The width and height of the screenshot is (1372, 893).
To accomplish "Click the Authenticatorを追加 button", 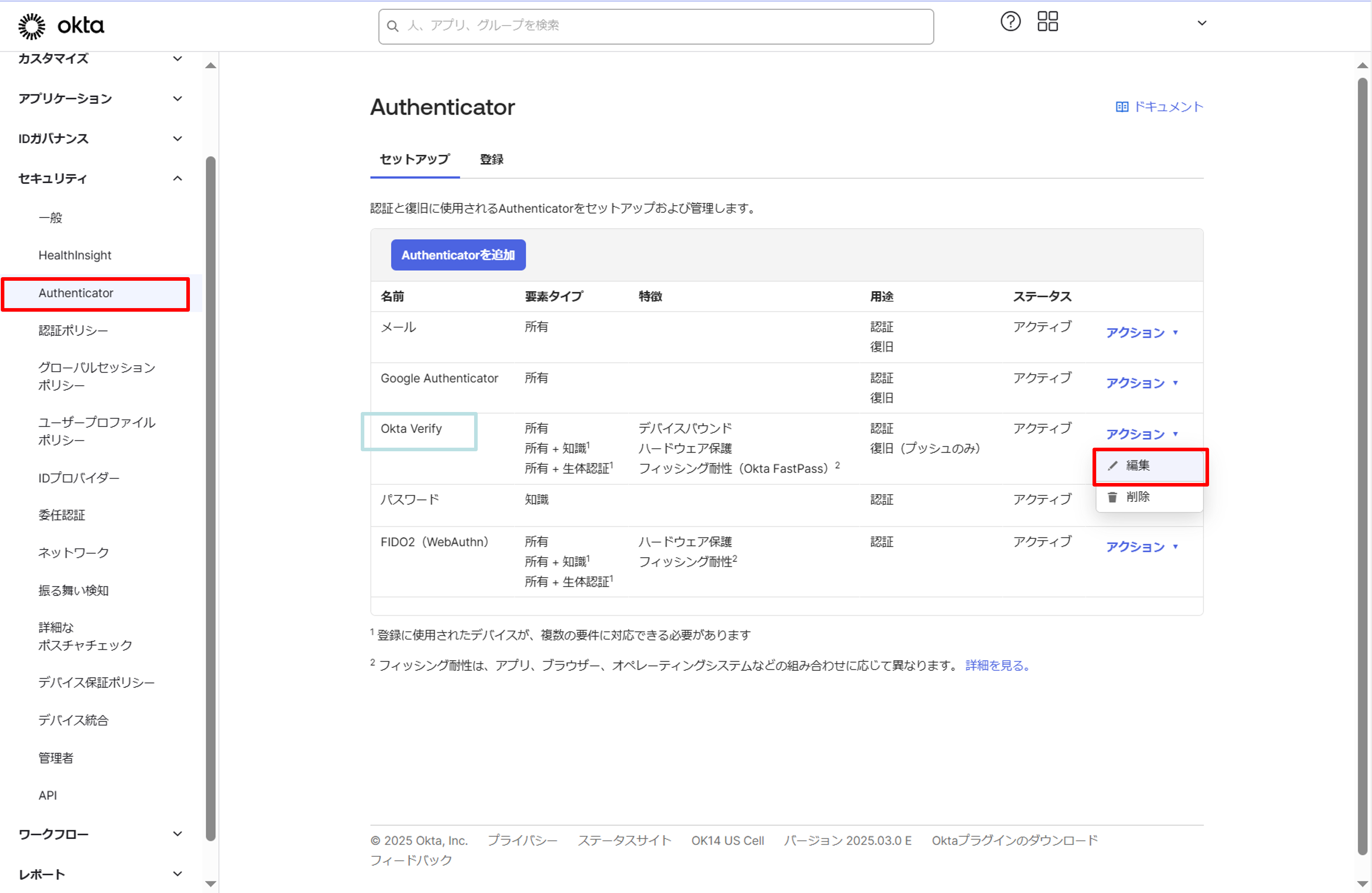I will (x=458, y=255).
